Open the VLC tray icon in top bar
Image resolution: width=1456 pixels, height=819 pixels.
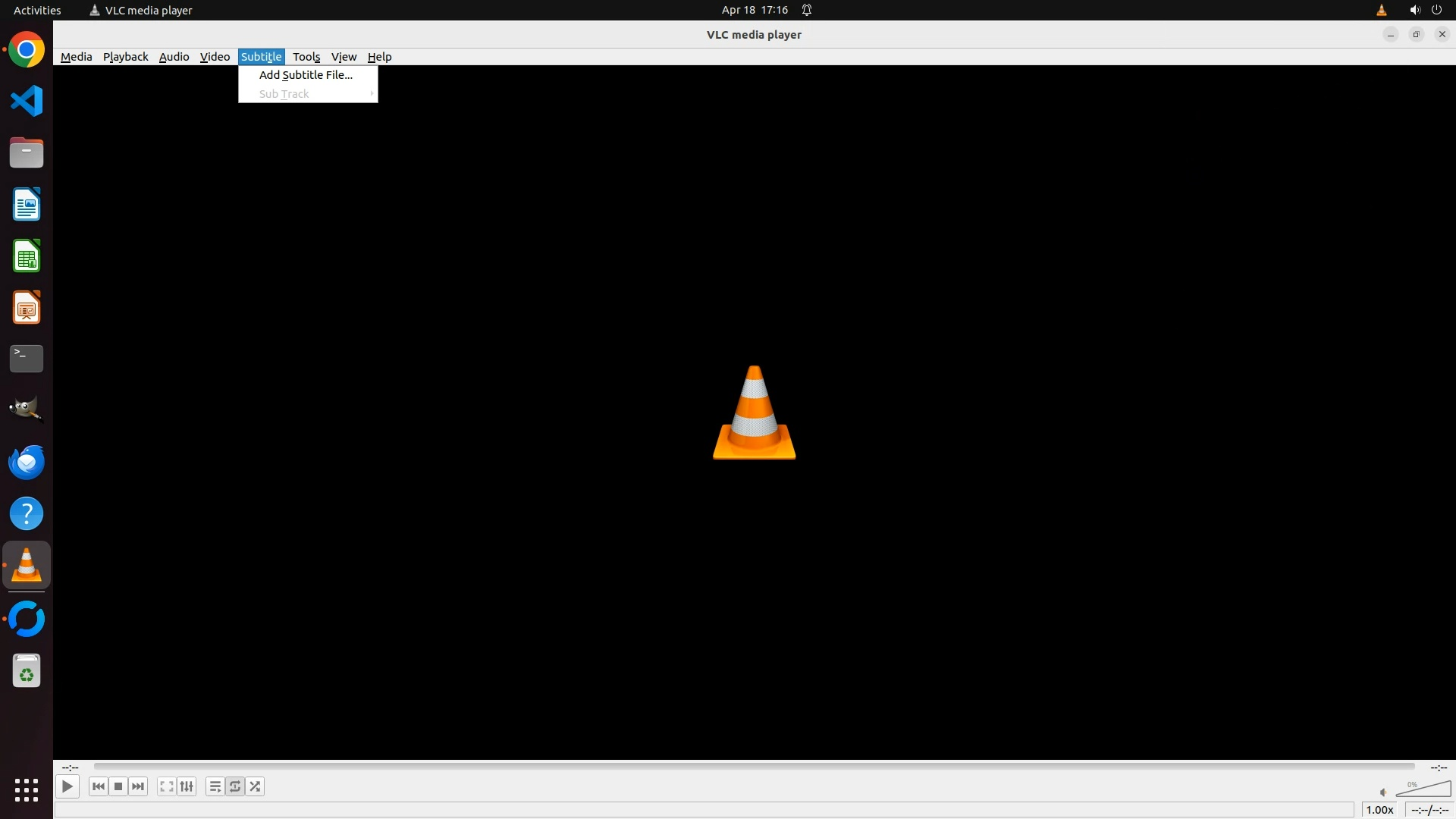(1381, 10)
